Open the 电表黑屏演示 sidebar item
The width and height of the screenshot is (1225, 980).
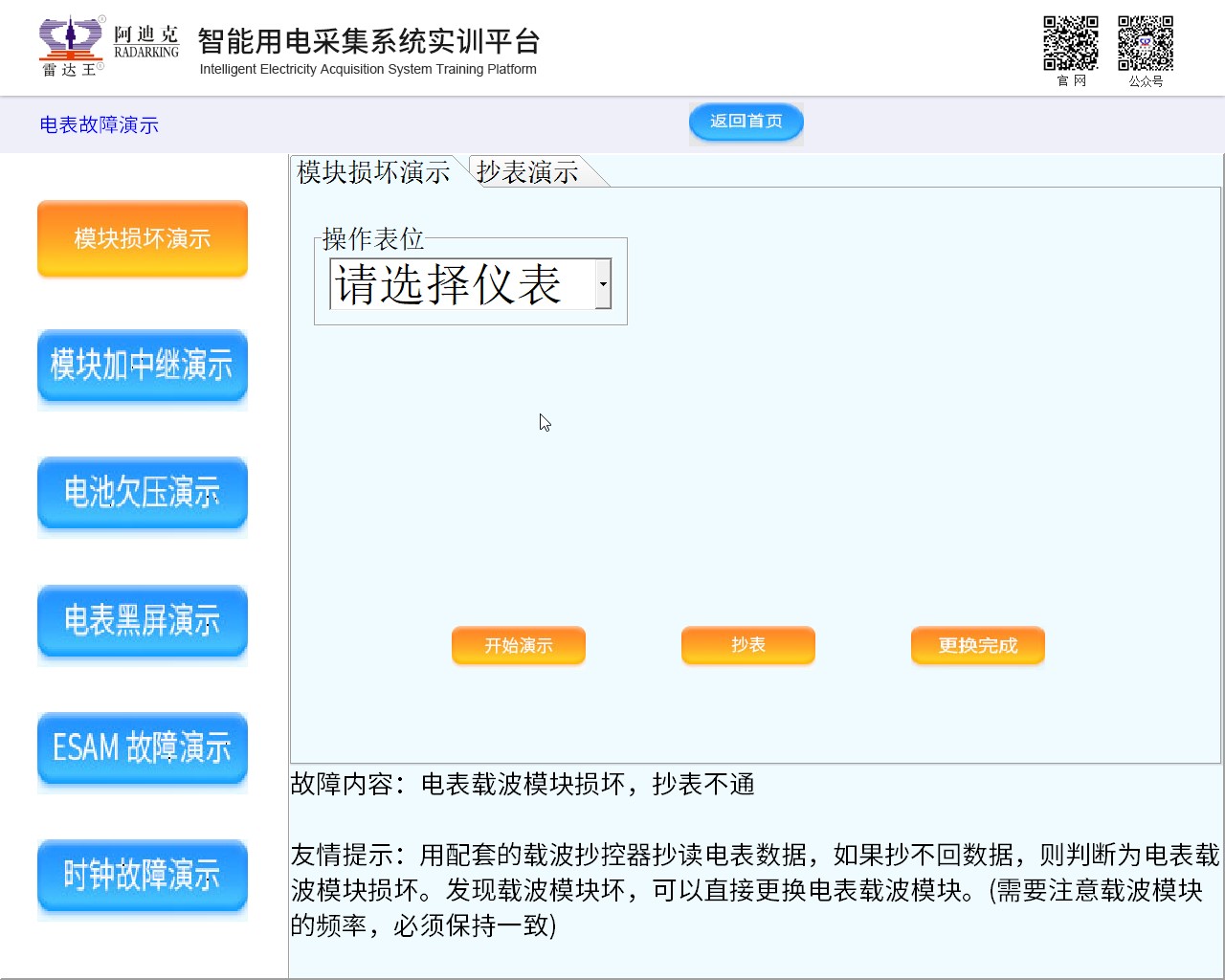(x=143, y=620)
